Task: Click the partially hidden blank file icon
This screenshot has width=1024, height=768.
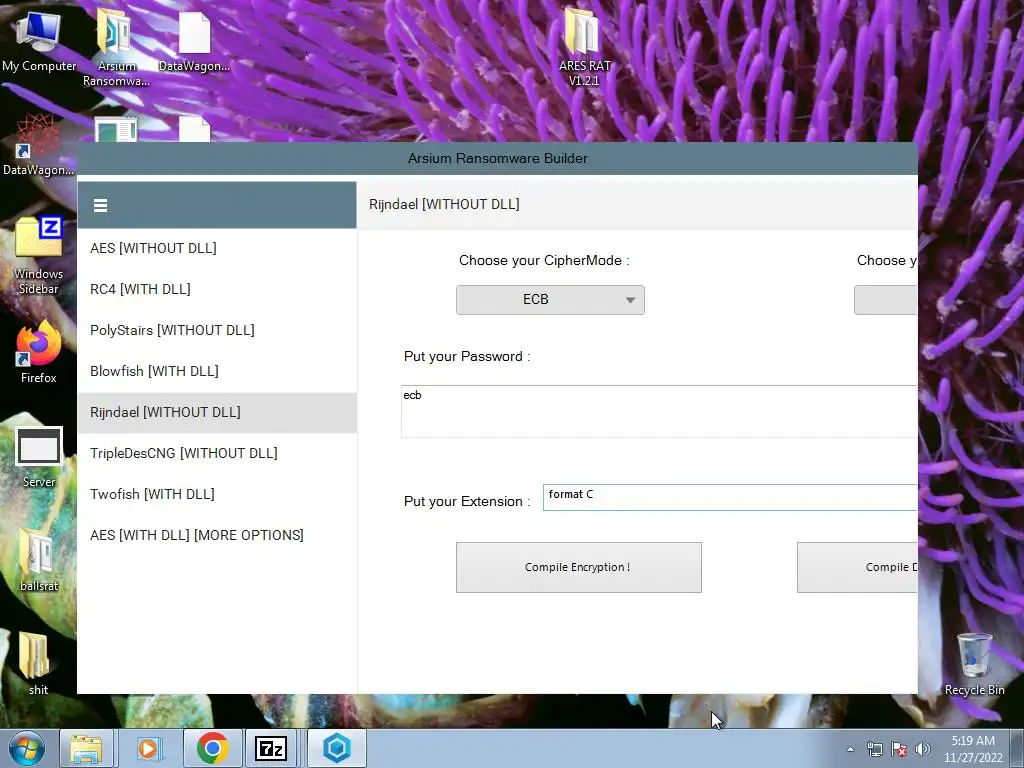Action: pyautogui.click(x=195, y=129)
